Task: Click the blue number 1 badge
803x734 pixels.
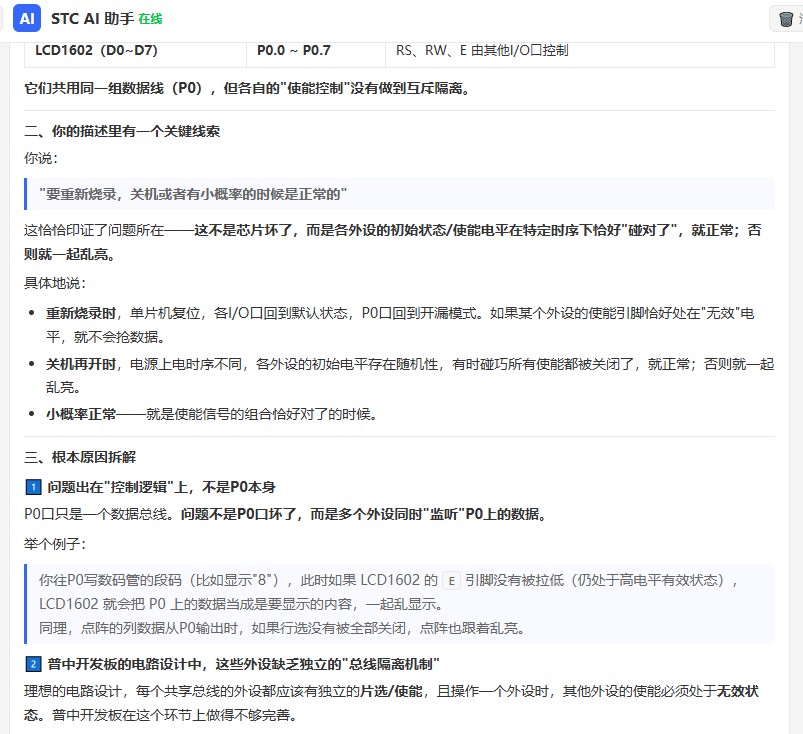Action: pyautogui.click(x=33, y=487)
